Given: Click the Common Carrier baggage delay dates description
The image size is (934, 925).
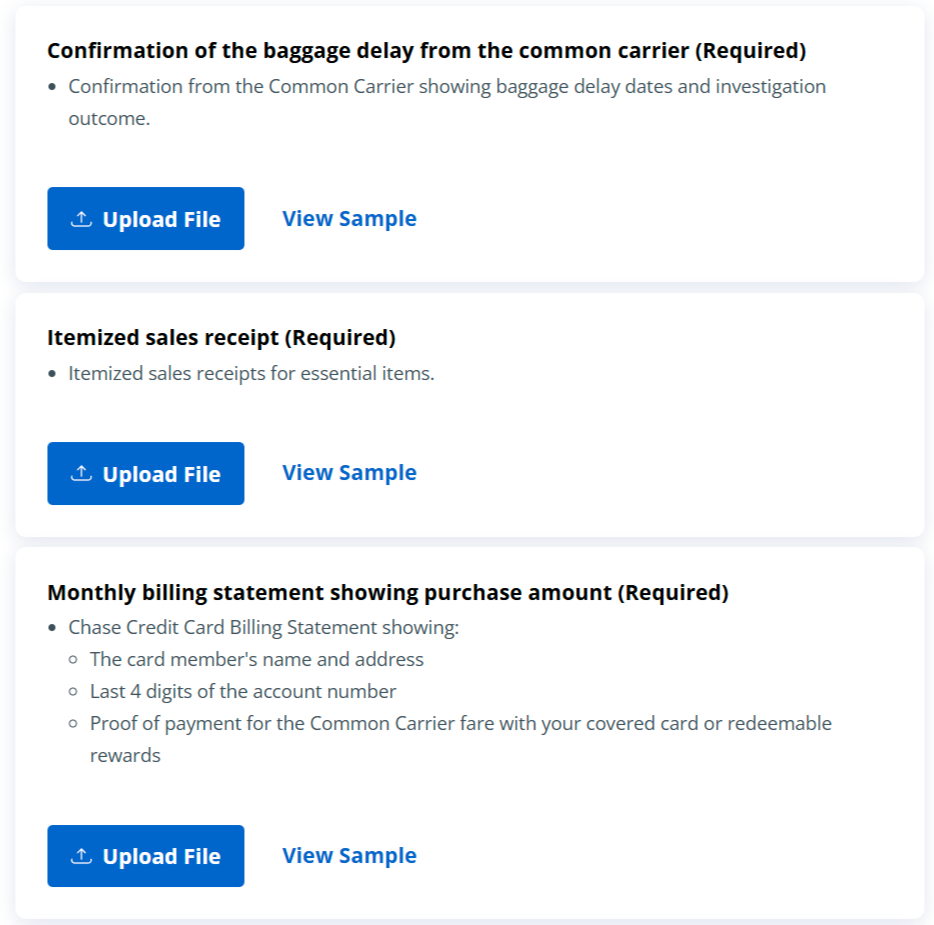Looking at the screenshot, I should 447,87.
